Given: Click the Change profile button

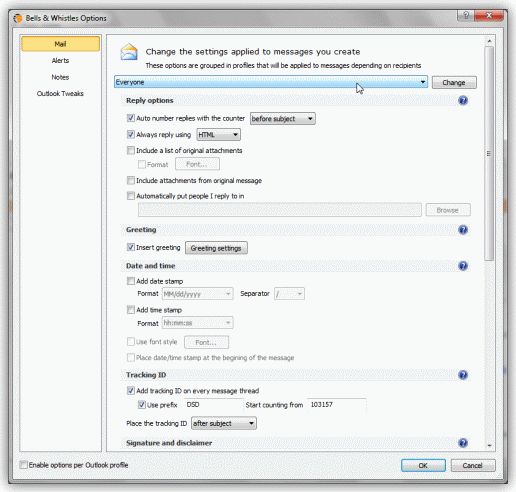Looking at the screenshot, I should point(454,82).
